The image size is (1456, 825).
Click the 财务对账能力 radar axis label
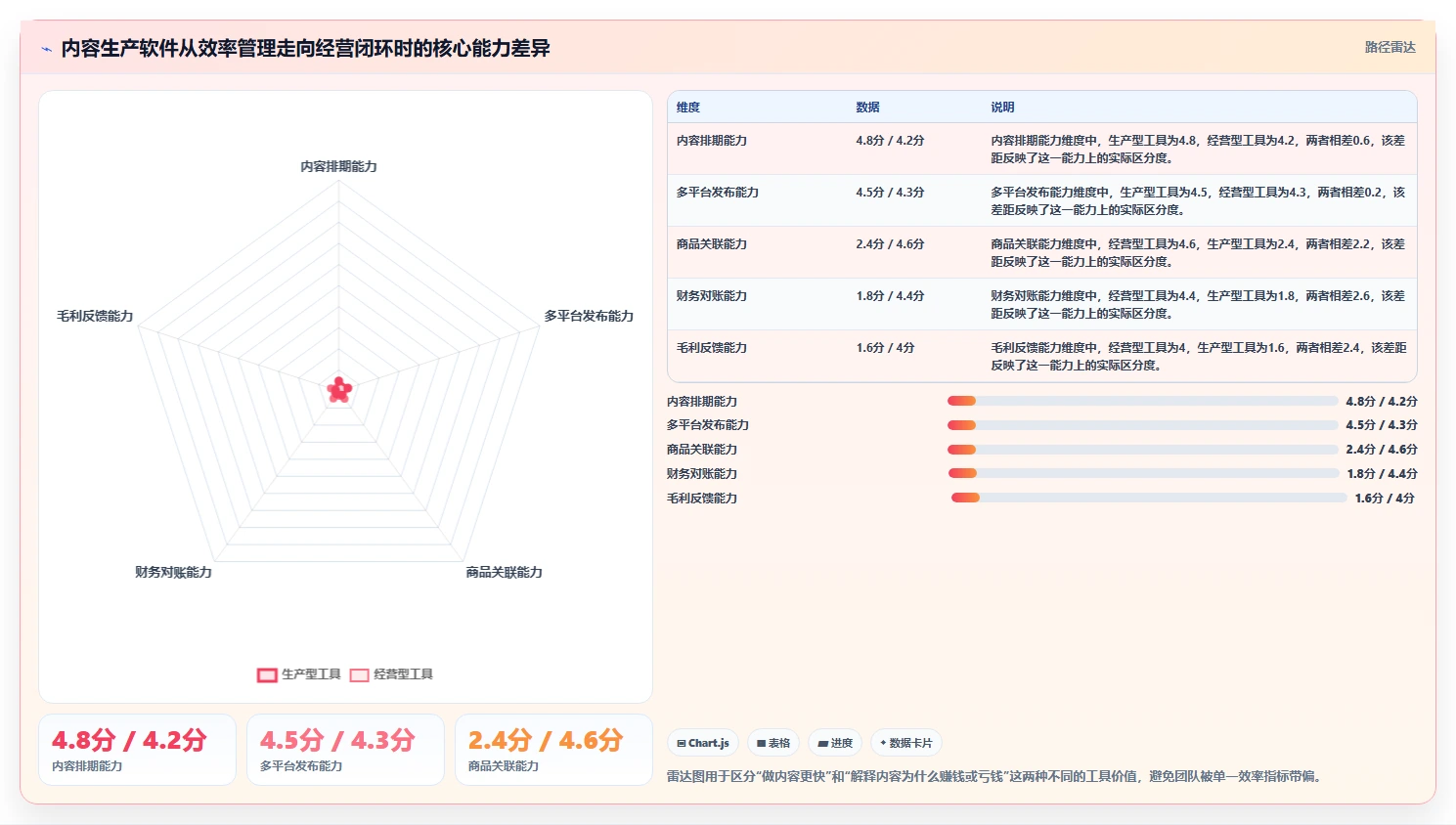click(x=173, y=573)
